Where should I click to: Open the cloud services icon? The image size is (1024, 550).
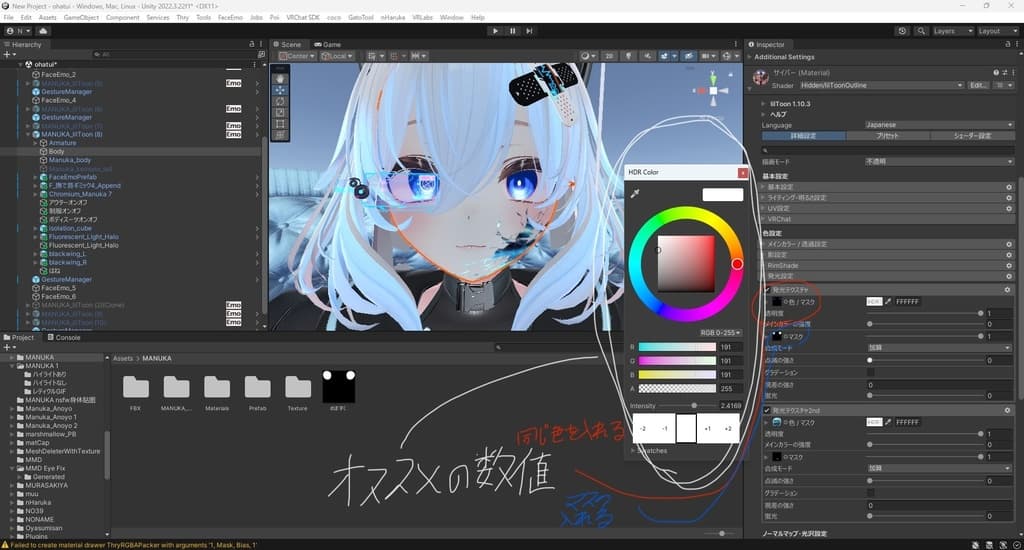pyautogui.click(x=43, y=31)
